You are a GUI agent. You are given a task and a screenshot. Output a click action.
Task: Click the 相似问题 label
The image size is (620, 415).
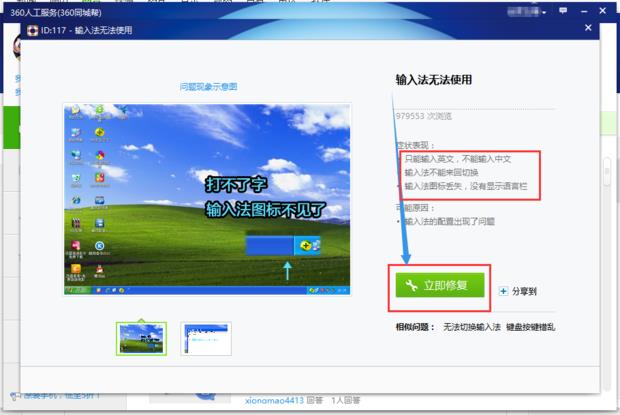415,327
